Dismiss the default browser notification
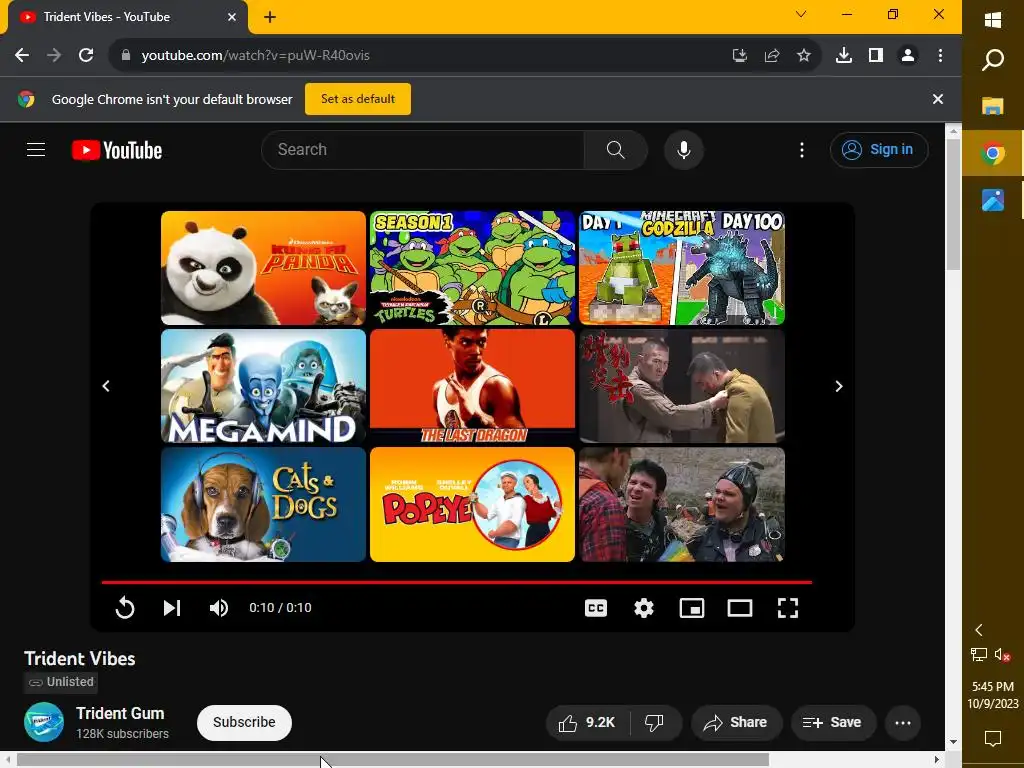Viewport: 1024px width, 768px height. pos(938,99)
